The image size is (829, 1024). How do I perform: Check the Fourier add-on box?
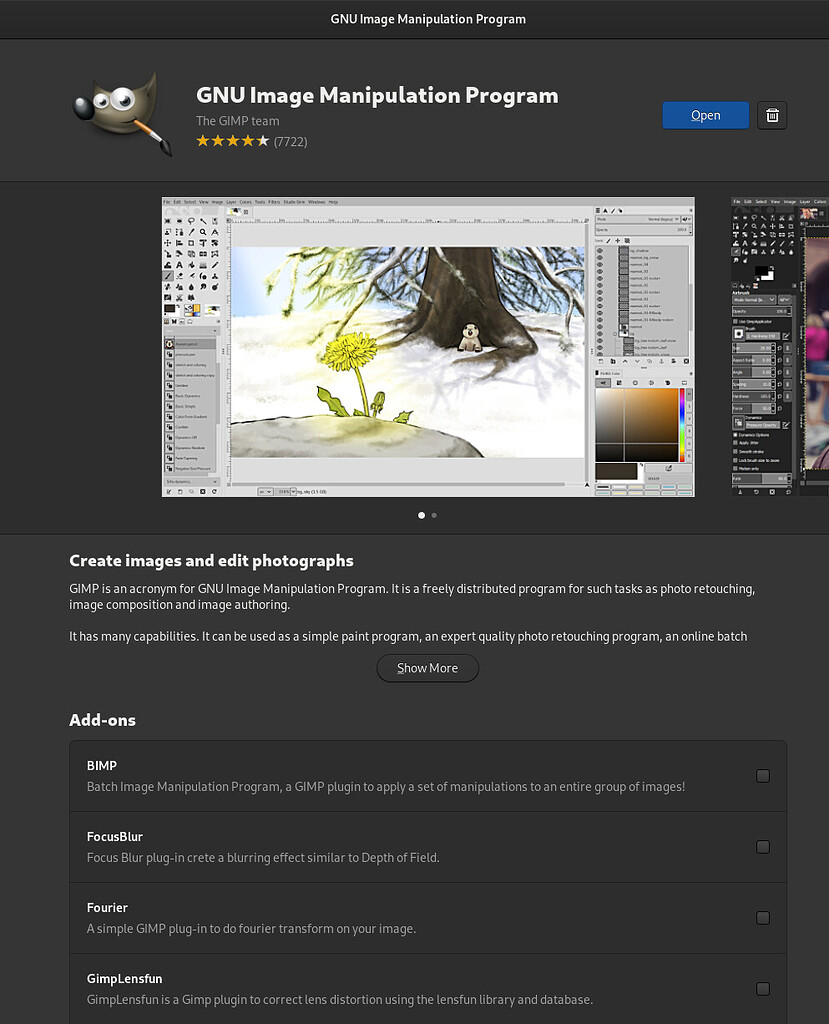click(763, 917)
